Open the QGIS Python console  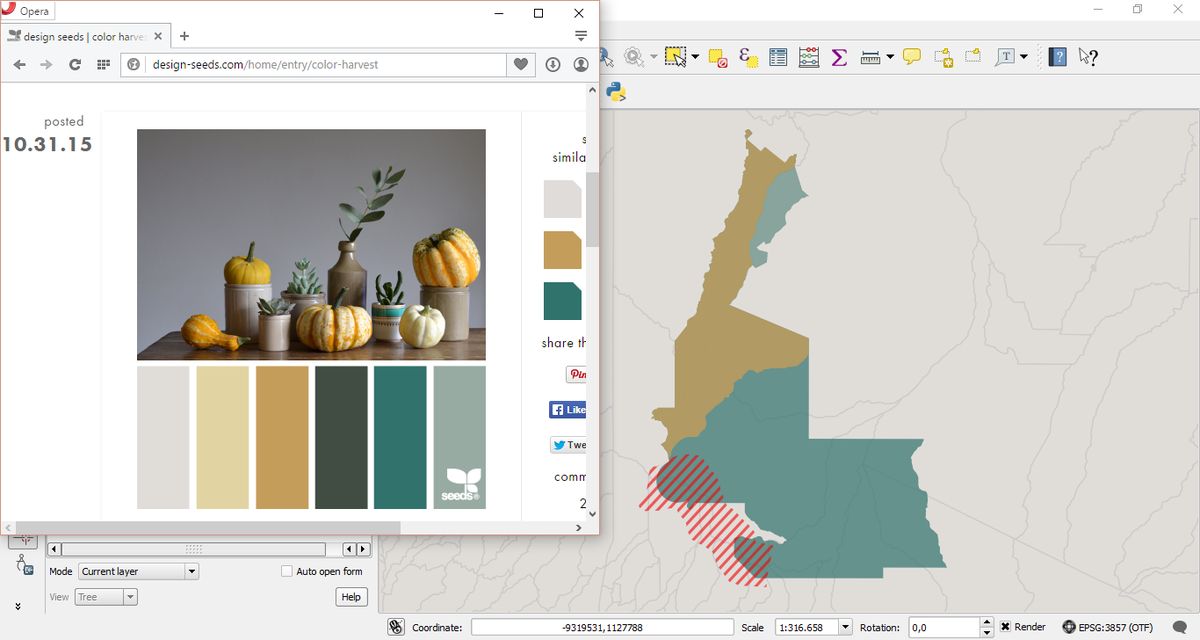616,93
